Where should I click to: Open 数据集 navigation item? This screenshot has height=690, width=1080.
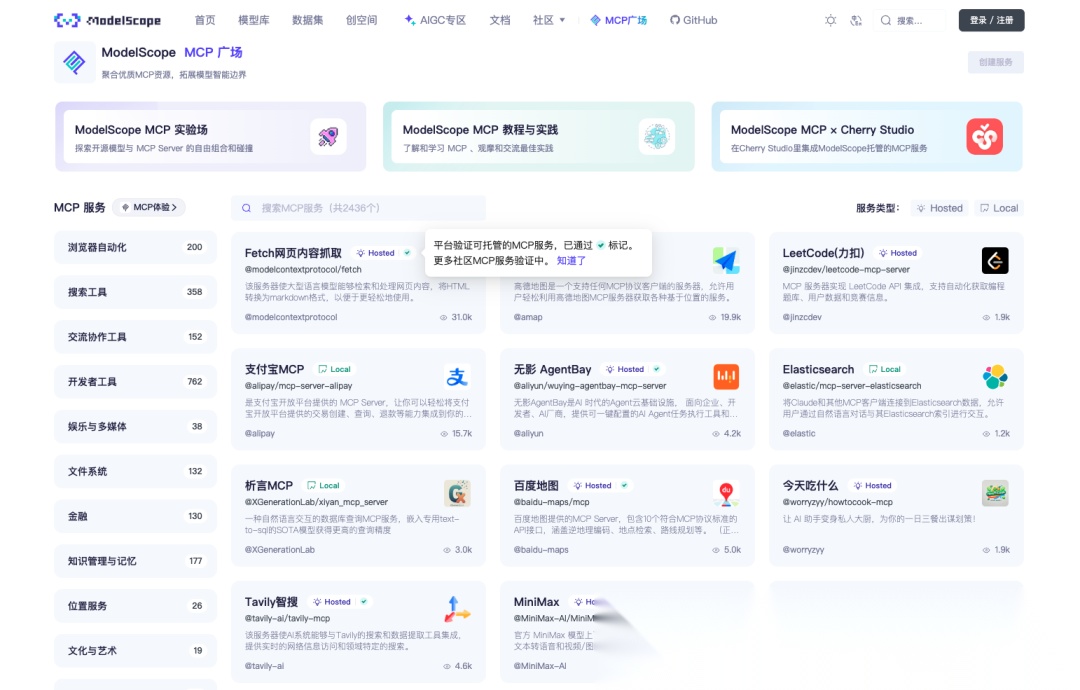[x=307, y=21]
